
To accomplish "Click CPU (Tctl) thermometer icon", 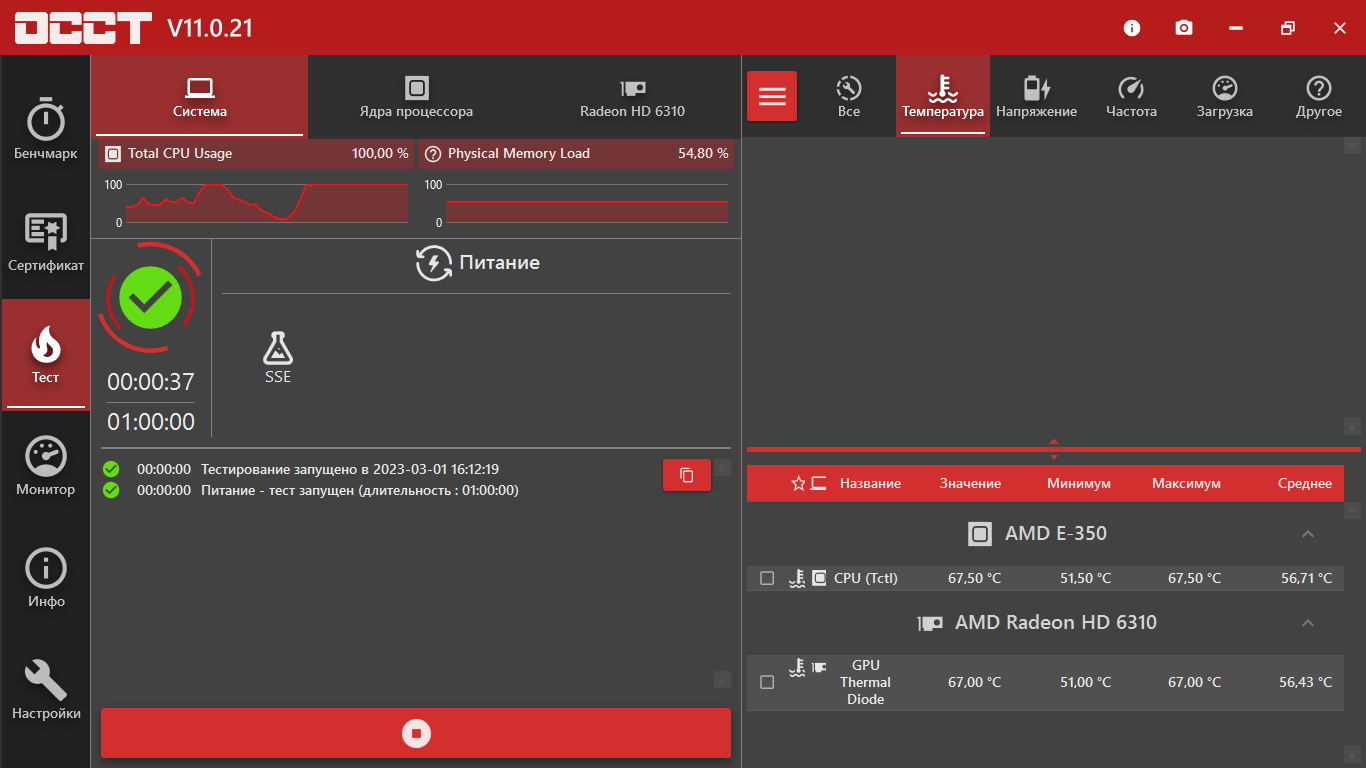I will click(x=797, y=578).
